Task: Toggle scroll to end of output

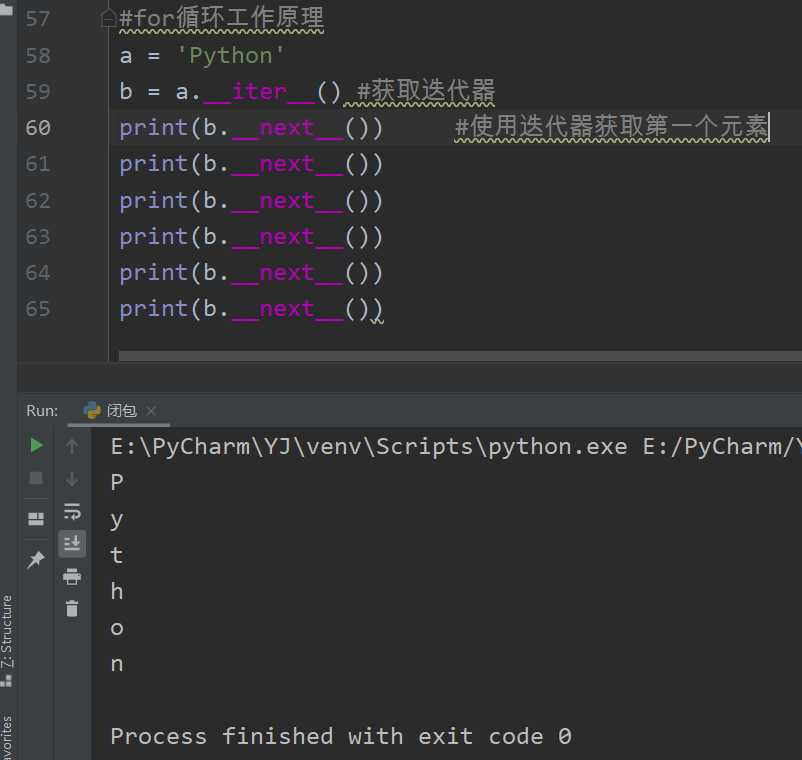Action: point(72,543)
